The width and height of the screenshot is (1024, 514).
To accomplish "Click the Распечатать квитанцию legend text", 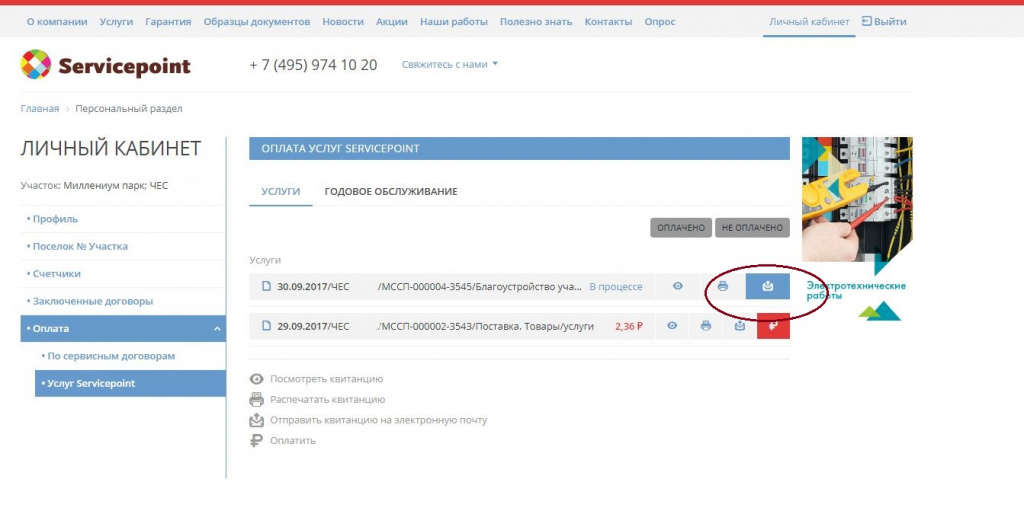I will click(x=328, y=400).
